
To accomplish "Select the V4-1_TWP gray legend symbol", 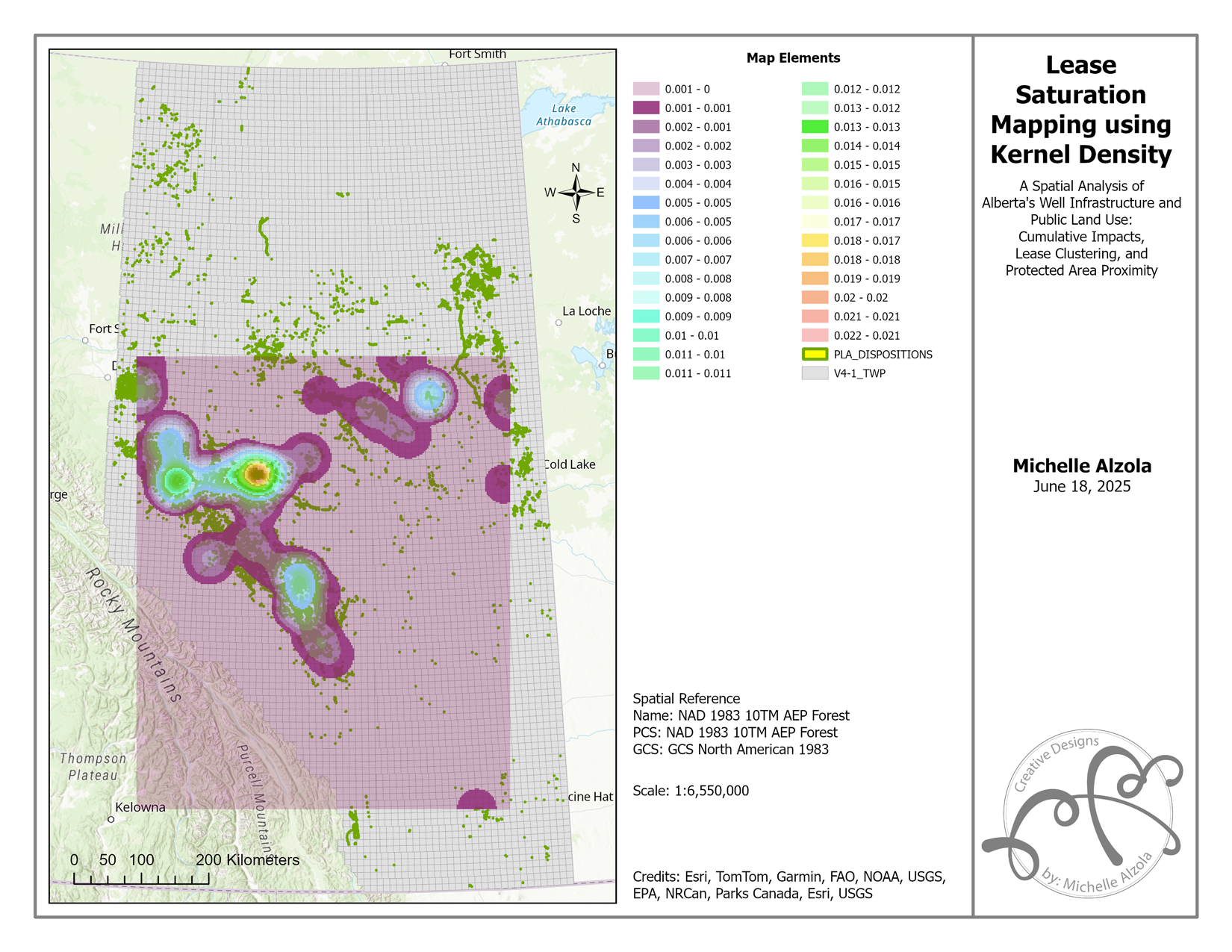I will (815, 373).
